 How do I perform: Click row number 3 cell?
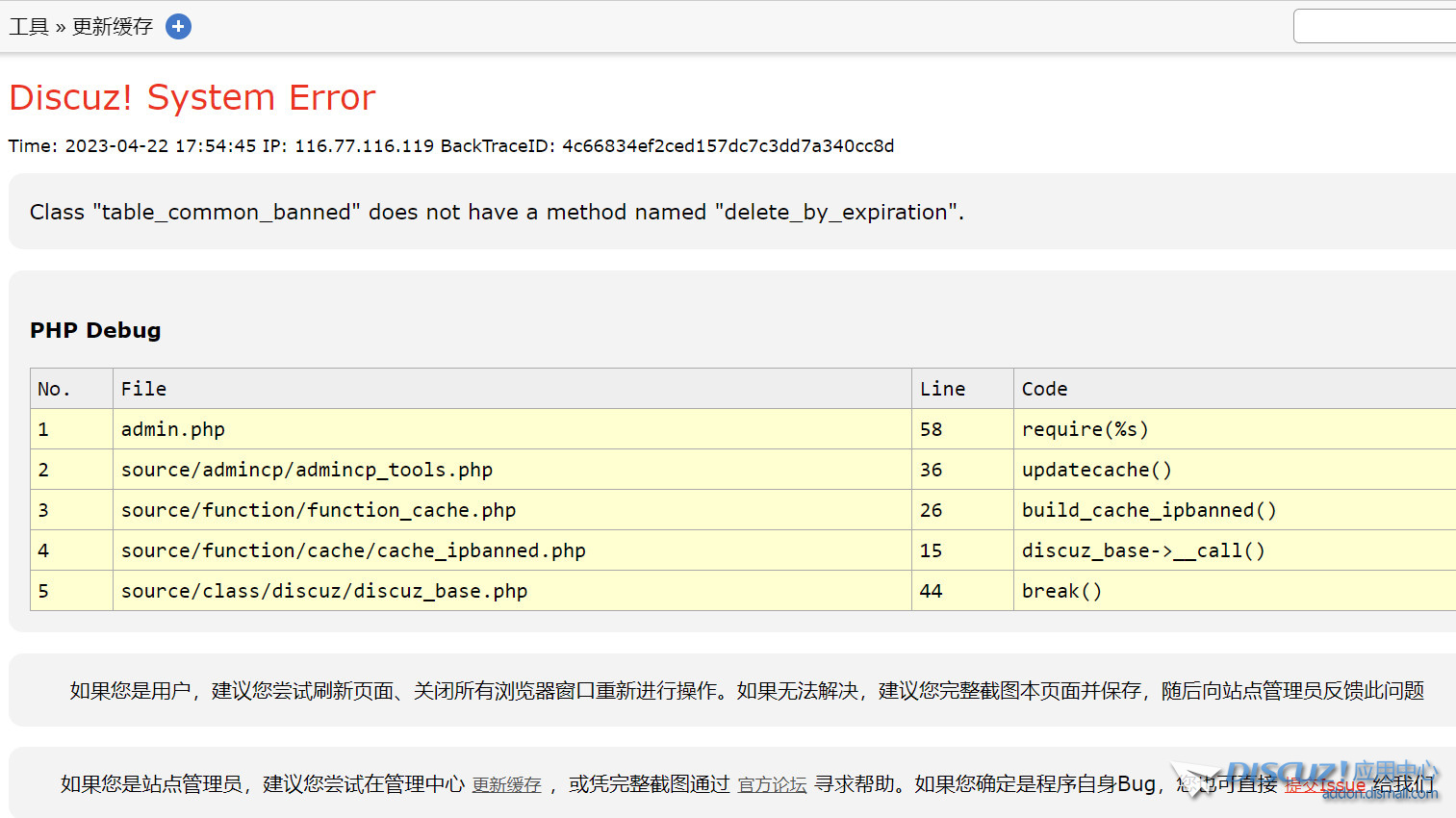point(72,510)
